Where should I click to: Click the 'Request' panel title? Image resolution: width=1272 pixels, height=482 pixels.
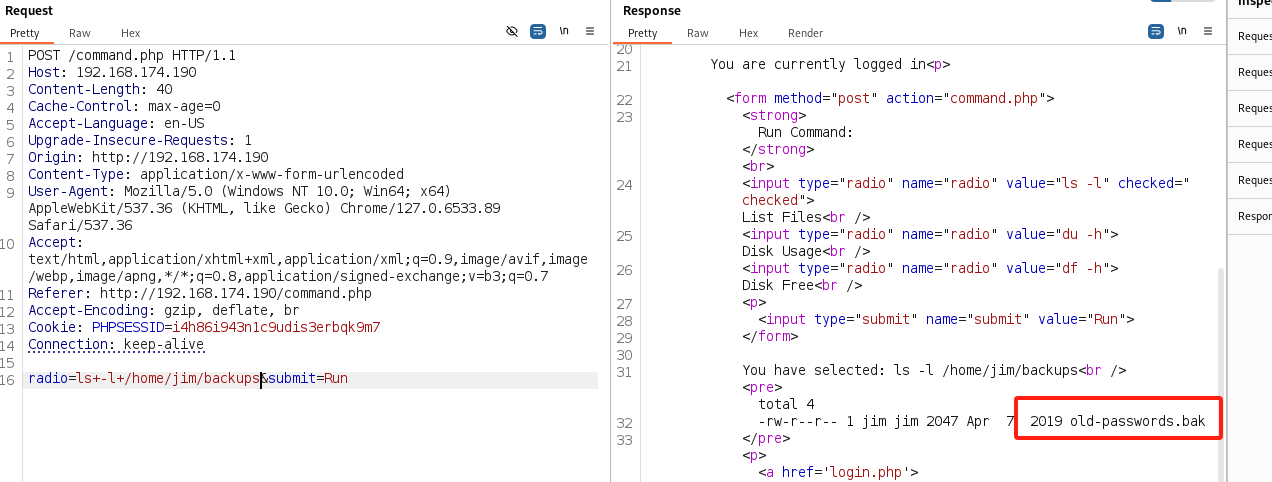tap(29, 11)
